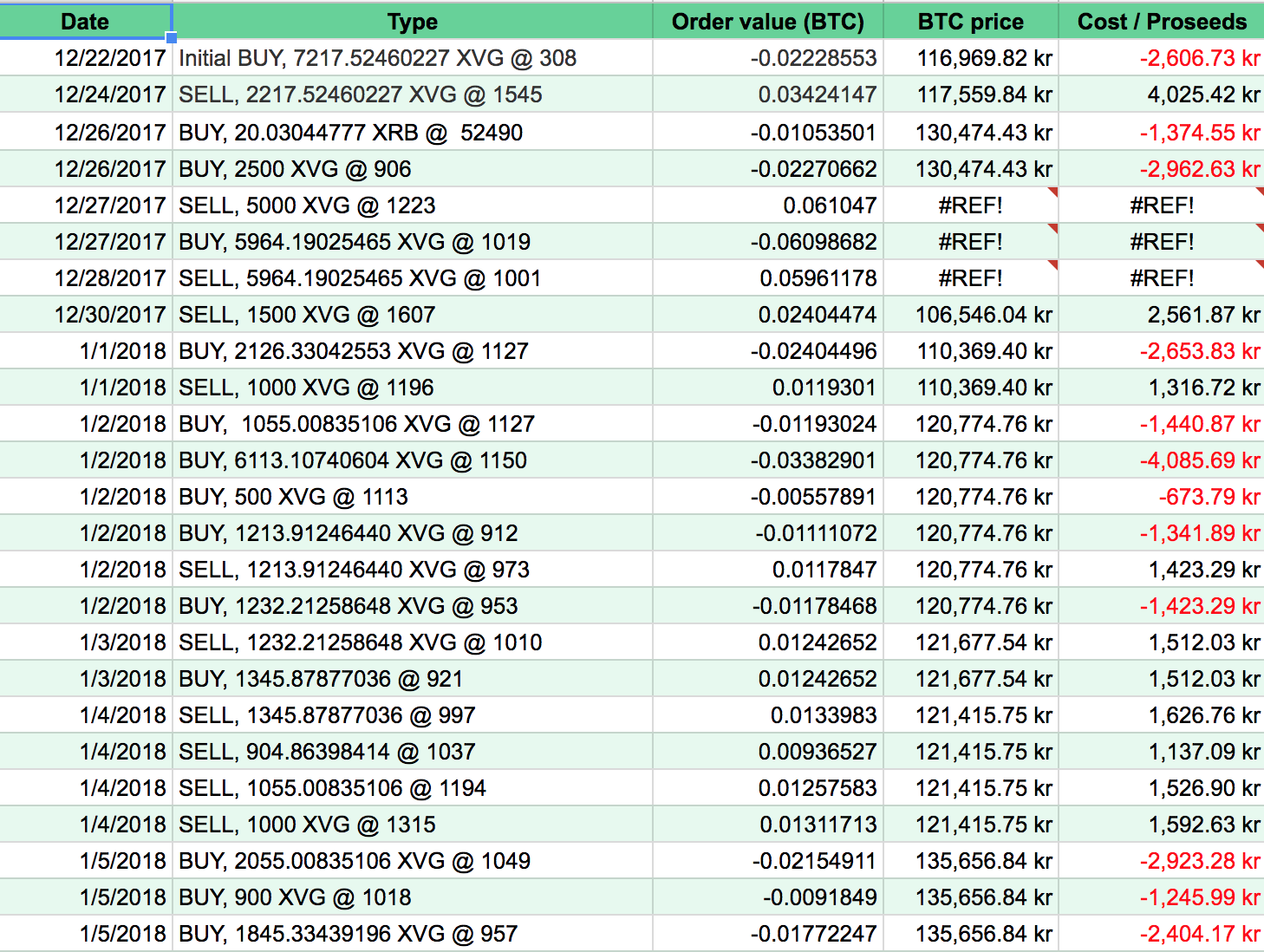Screen dimensions: 1264x952
Task: Click BUY, 1845.33439196 XVG @ 957 cell
Action: [x=413, y=934]
